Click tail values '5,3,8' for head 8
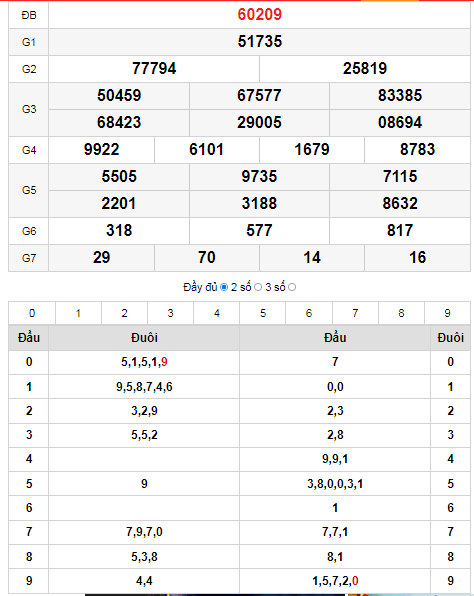 pyautogui.click(x=144, y=557)
